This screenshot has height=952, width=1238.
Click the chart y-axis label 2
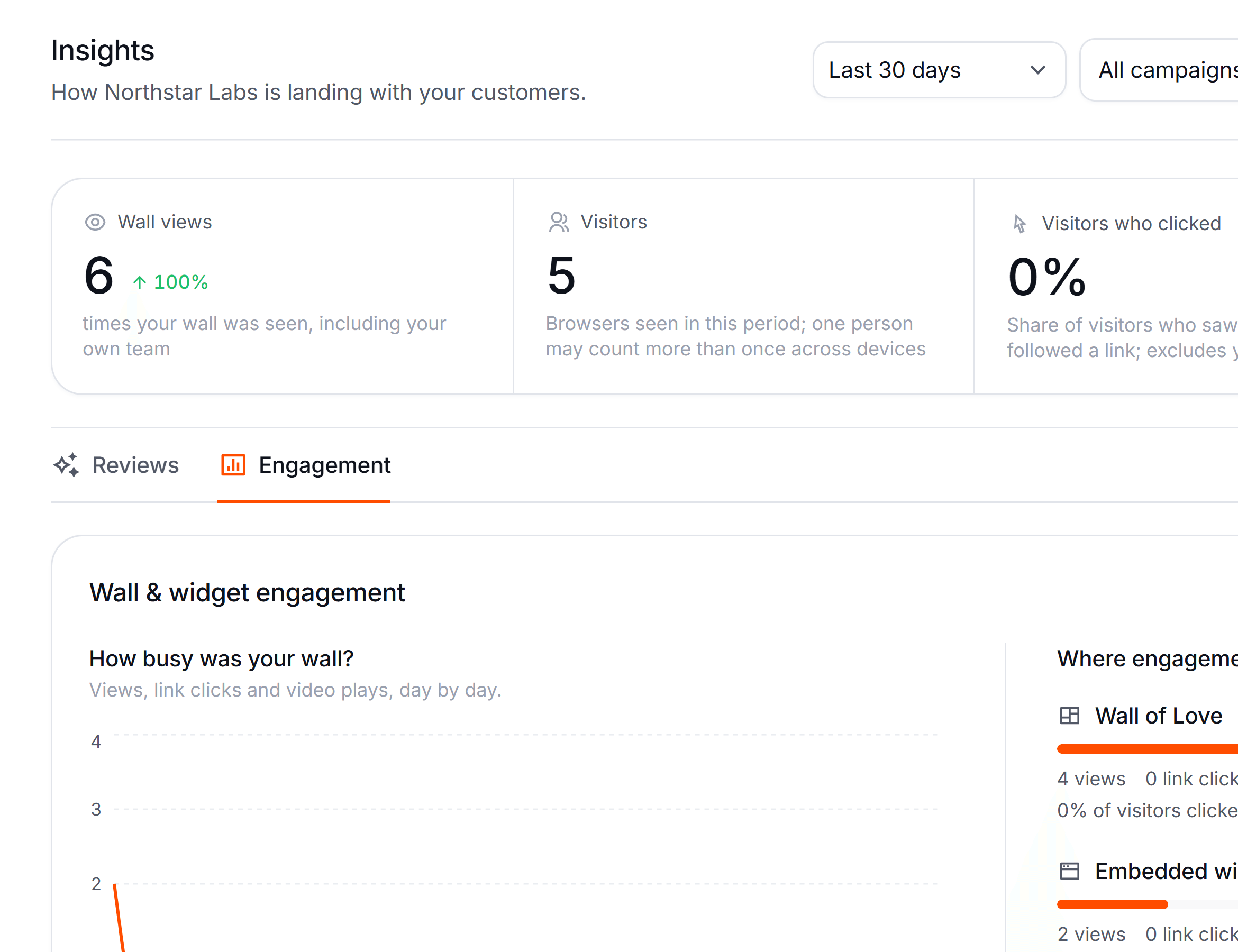point(96,884)
